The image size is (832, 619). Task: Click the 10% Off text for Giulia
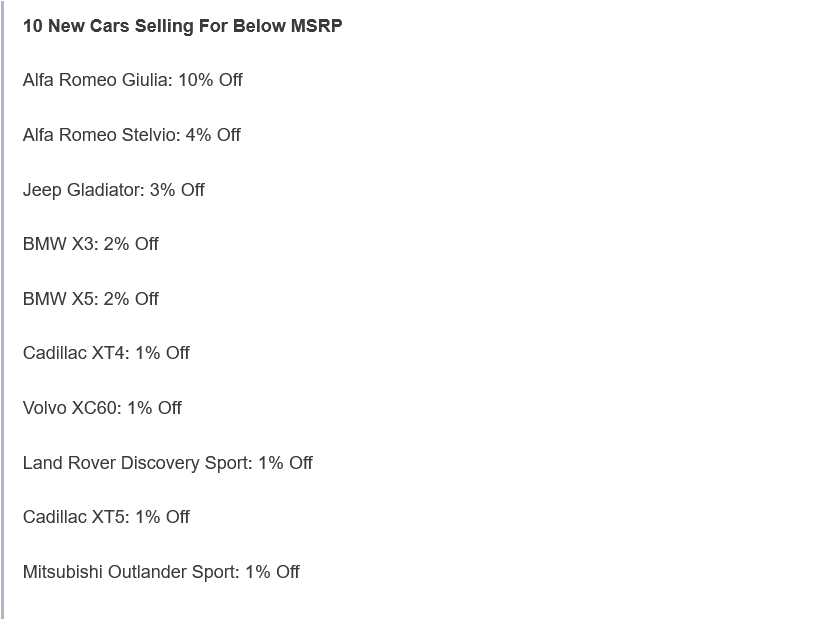211,80
